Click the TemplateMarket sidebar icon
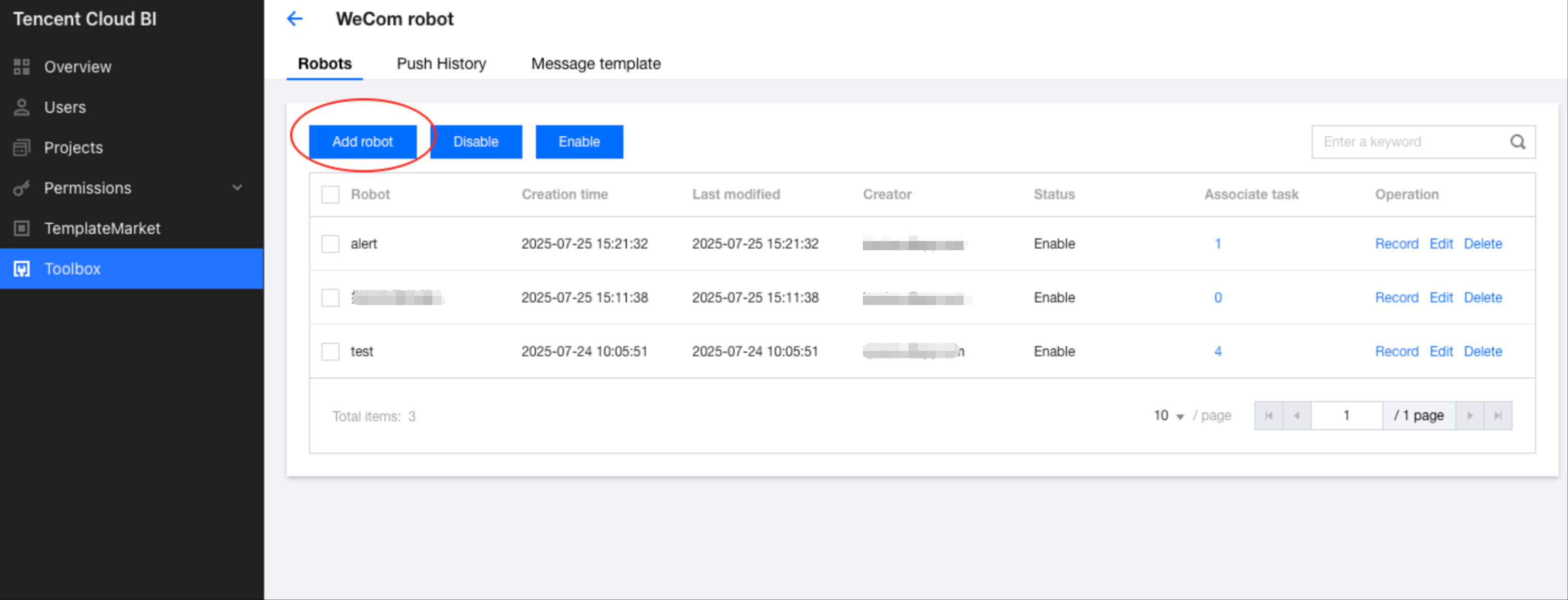Viewport: 1568px width, 600px height. pos(22,228)
